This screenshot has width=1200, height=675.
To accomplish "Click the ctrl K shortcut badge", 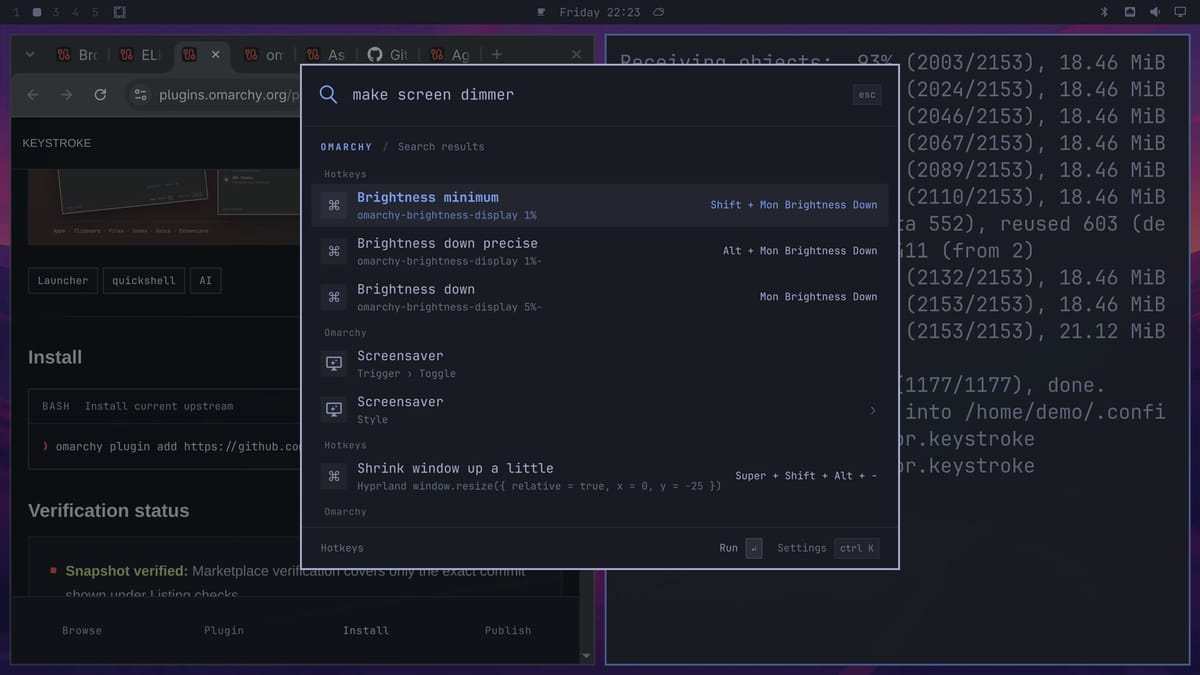I will 857,548.
